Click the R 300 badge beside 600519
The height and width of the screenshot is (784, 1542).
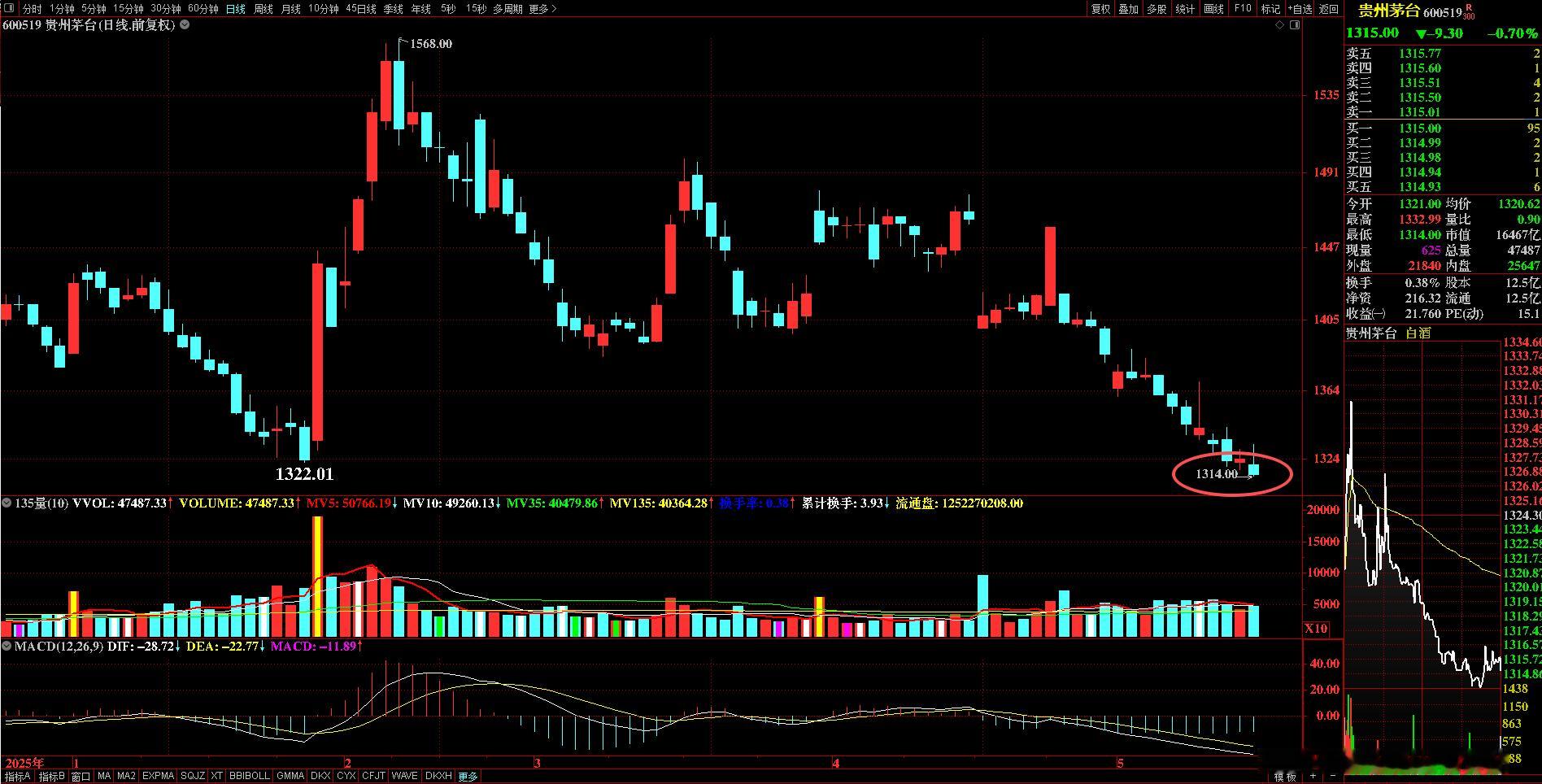coord(1469,11)
